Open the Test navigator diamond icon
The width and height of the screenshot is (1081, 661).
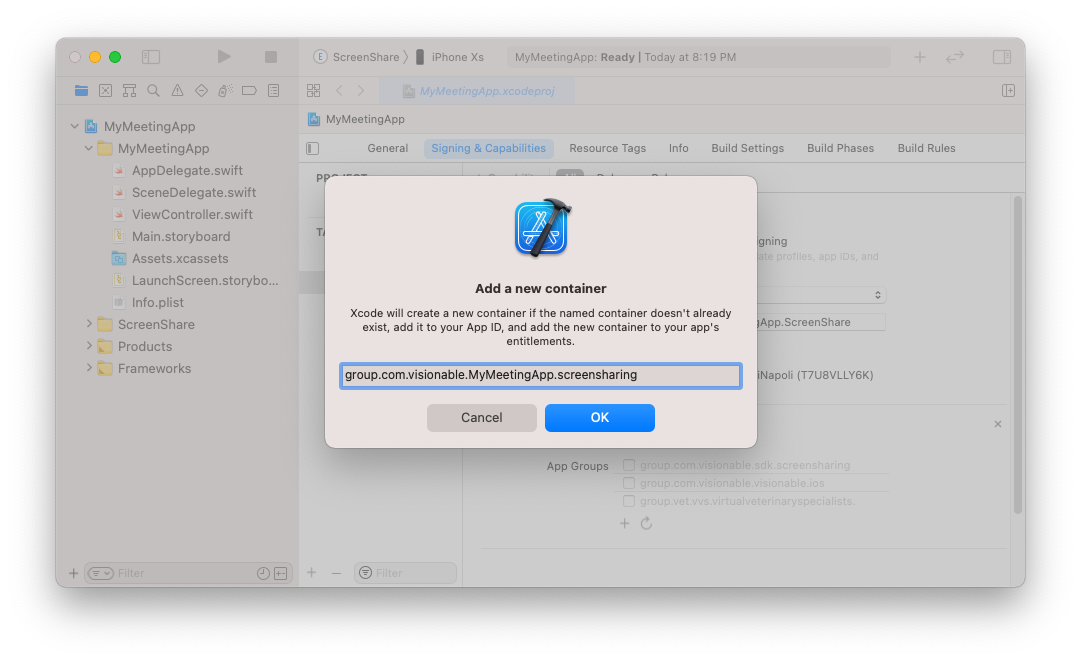201,90
